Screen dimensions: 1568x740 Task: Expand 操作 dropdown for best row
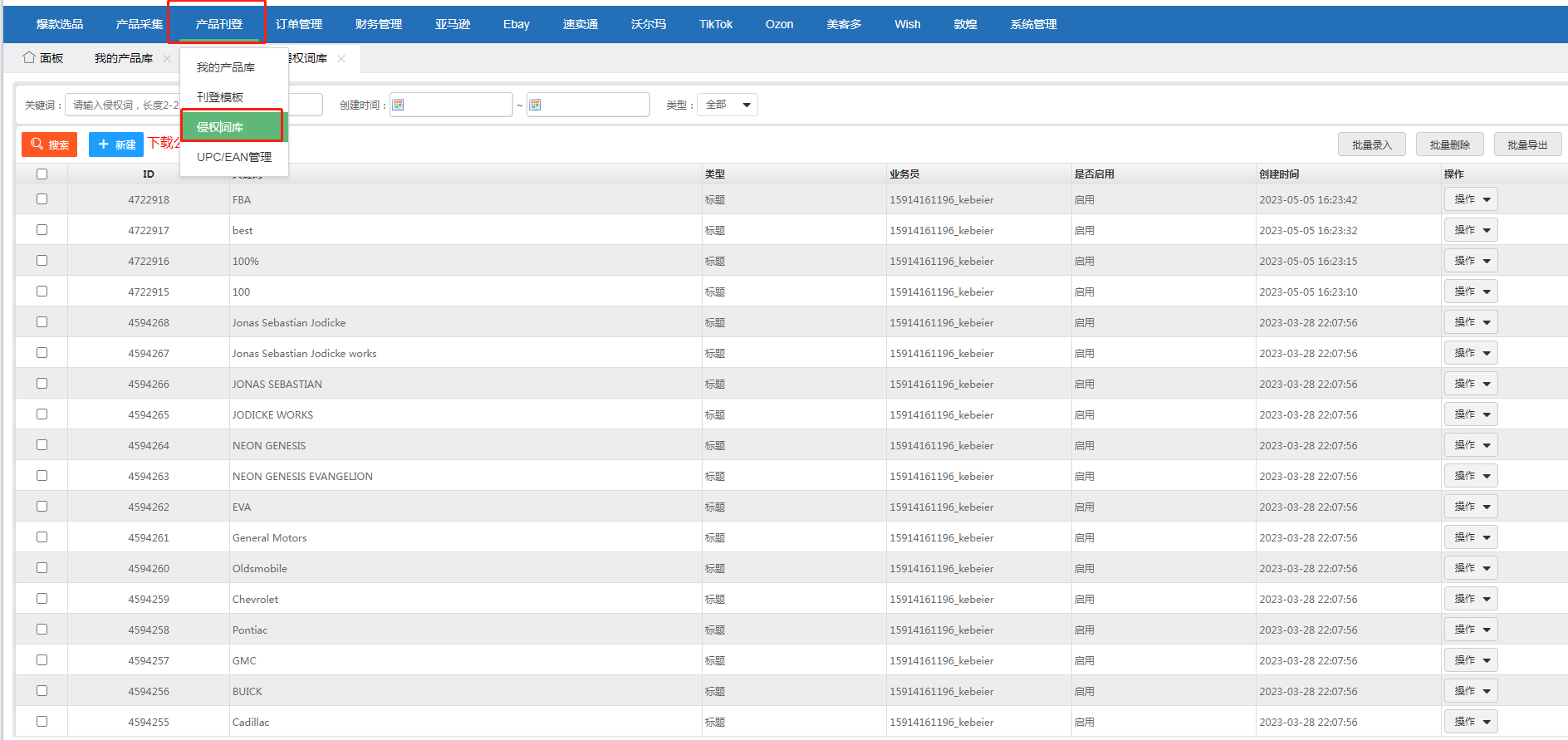1471,230
